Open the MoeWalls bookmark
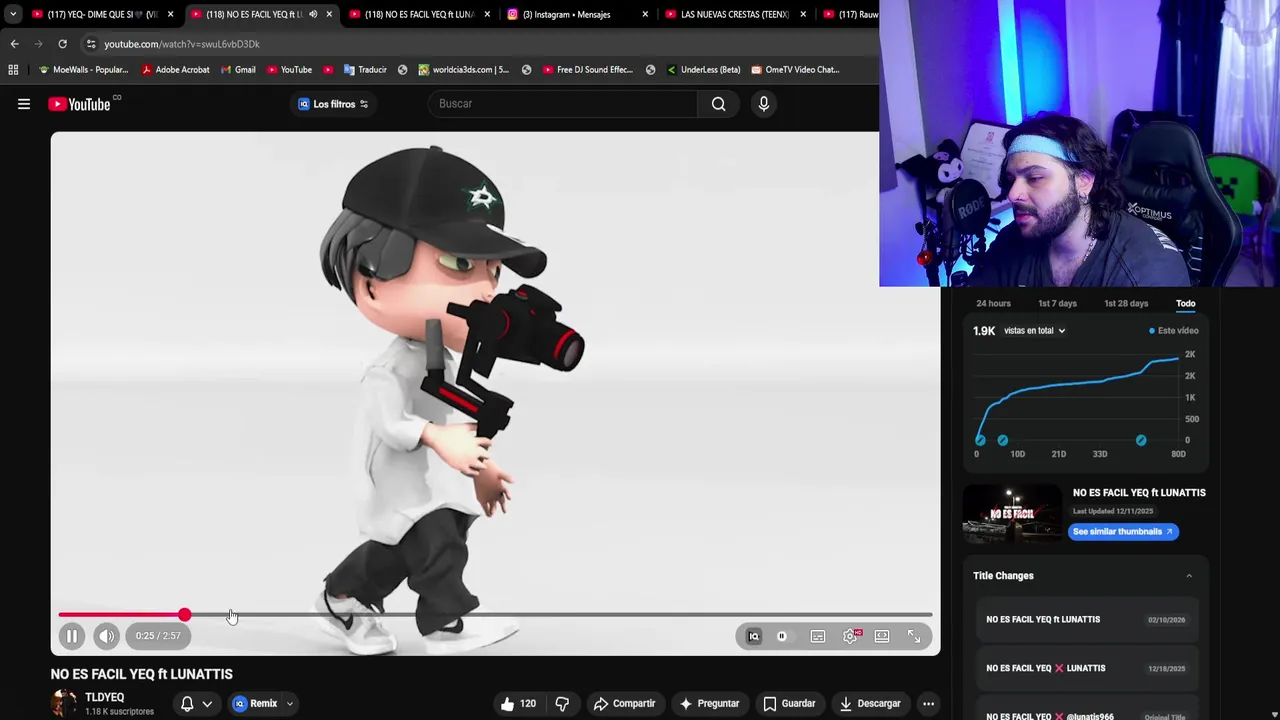The image size is (1280, 720). [83, 70]
